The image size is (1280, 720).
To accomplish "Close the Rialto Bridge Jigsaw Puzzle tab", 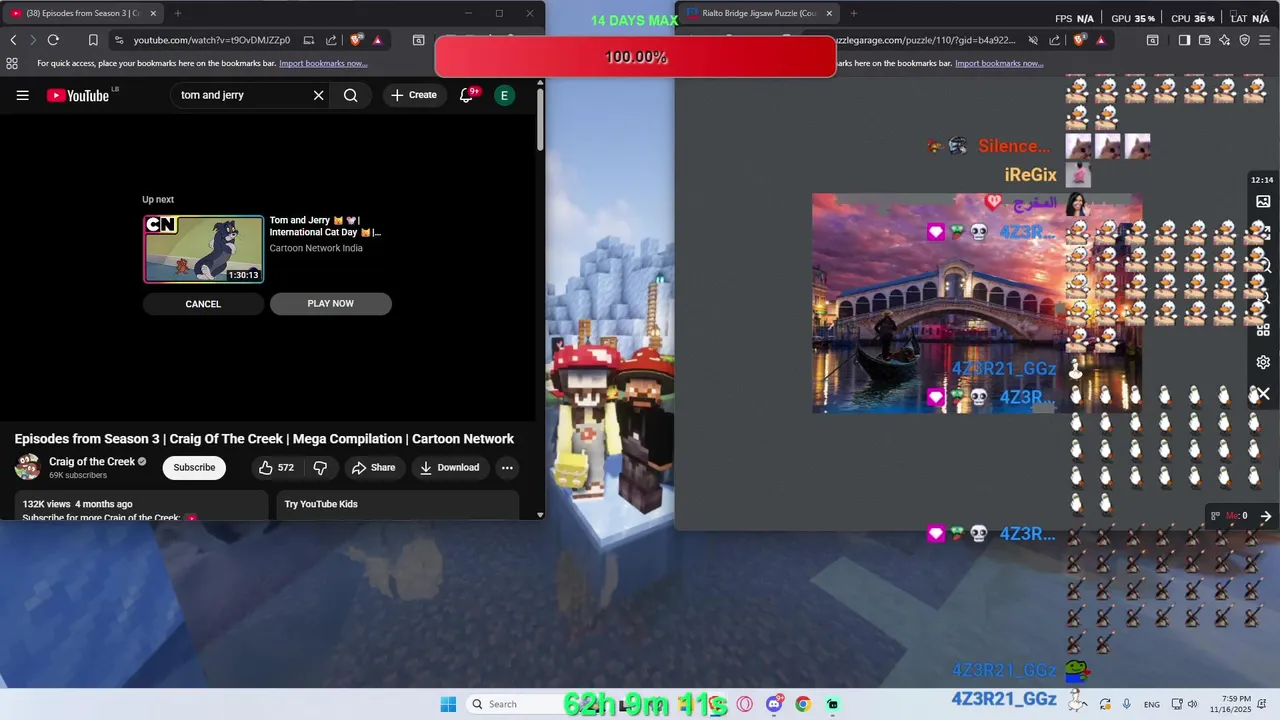I will 829,13.
